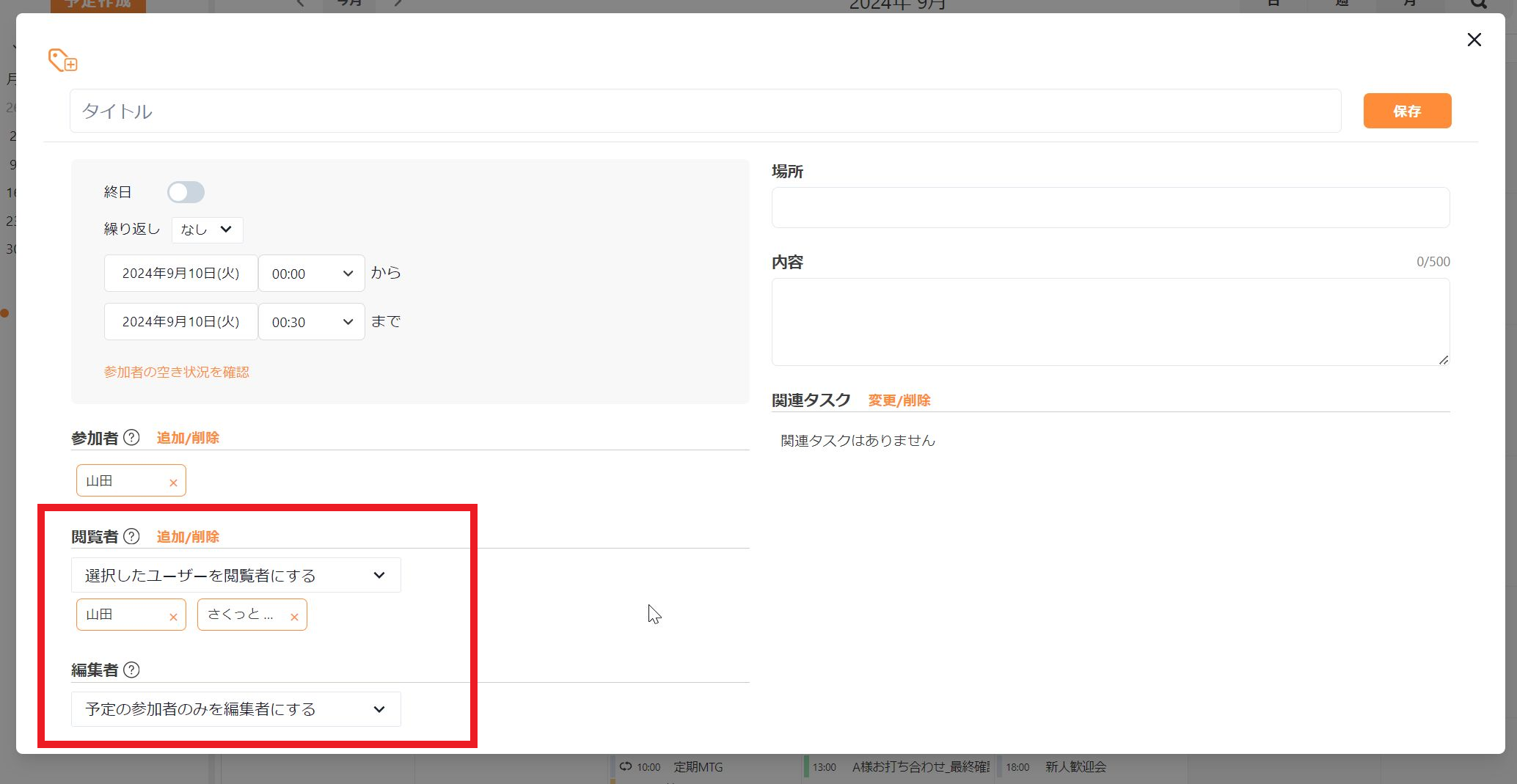Viewport: 1517px width, 784px height.
Task: Click the 保存 save button
Action: (1406, 111)
